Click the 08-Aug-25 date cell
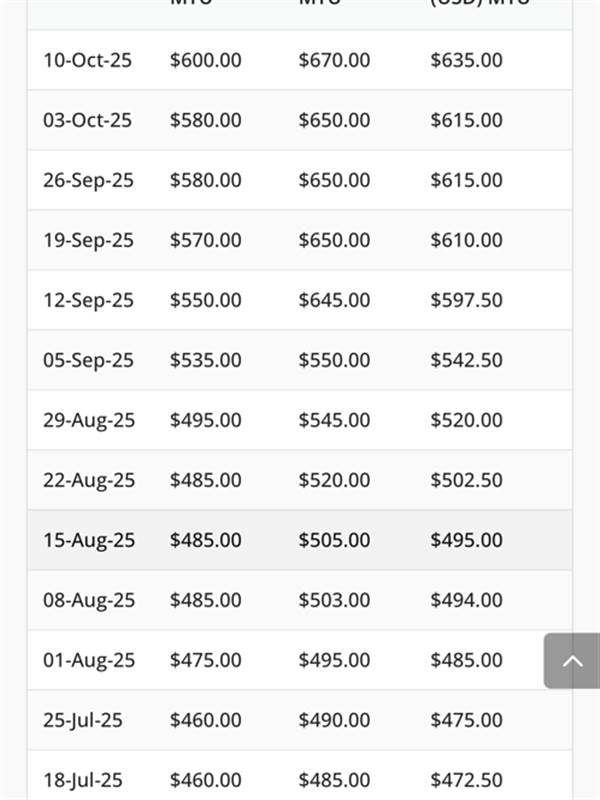The height and width of the screenshot is (800, 600). (x=89, y=600)
